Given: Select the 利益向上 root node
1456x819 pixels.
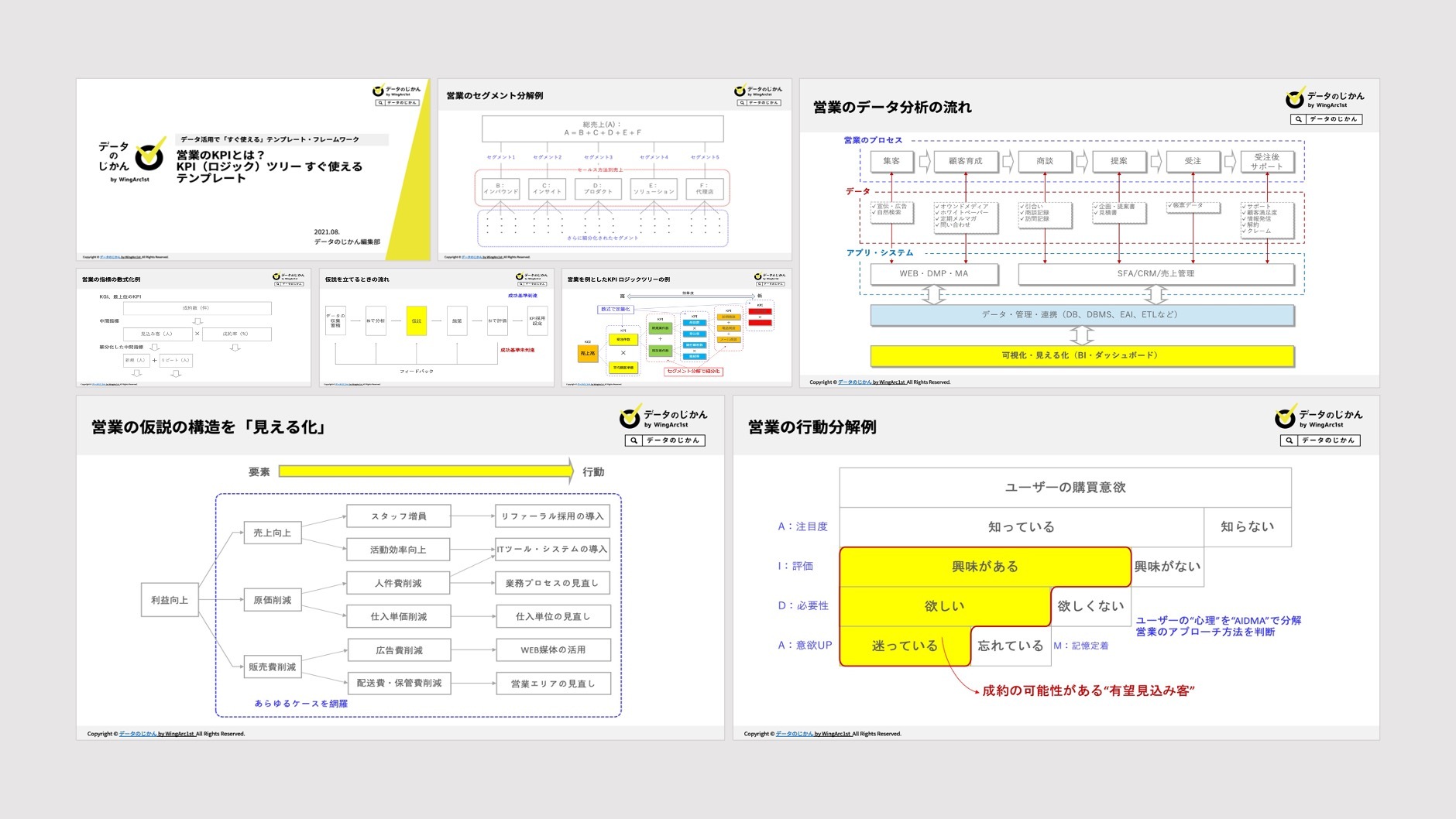Looking at the screenshot, I should 170,600.
